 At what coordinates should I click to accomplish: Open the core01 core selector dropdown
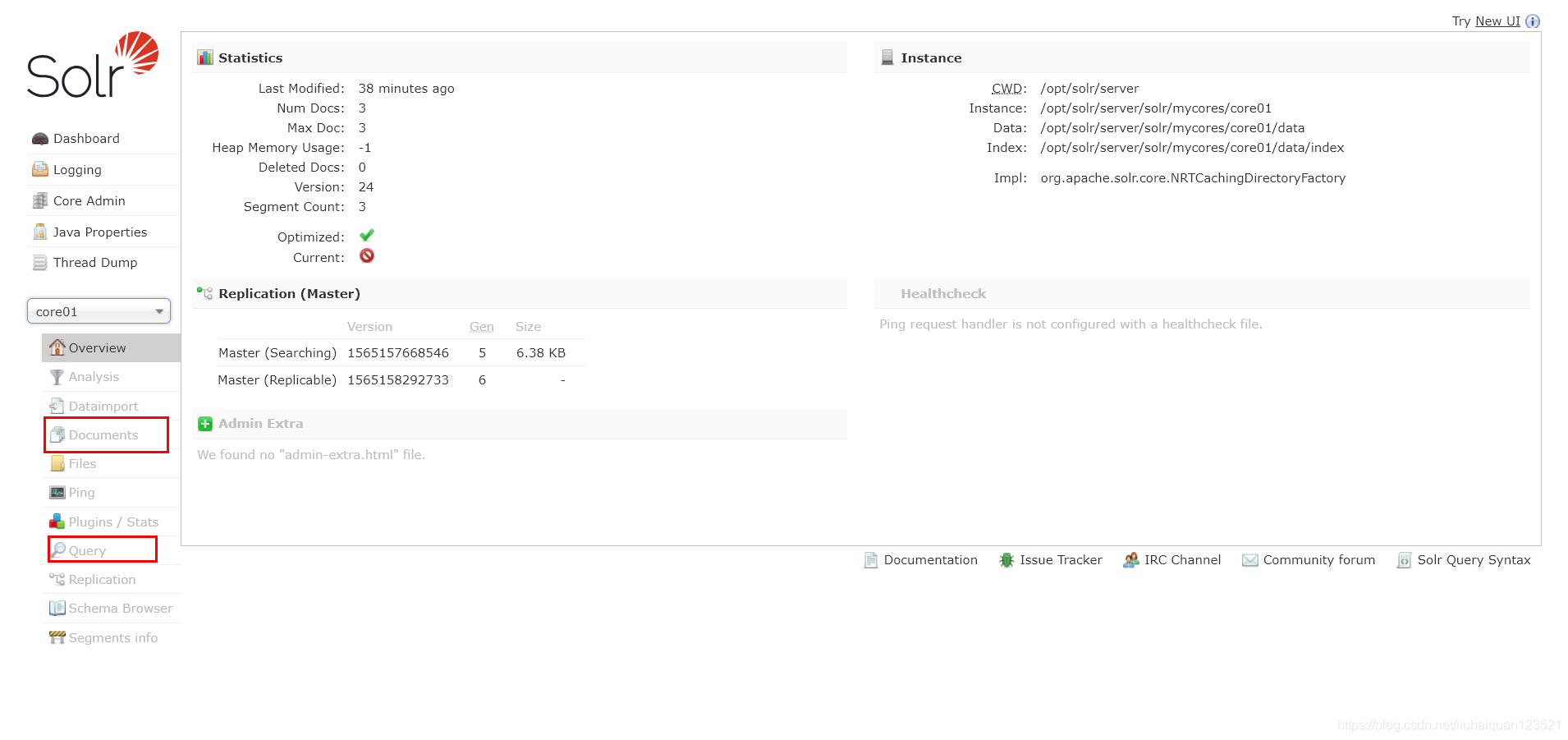[99, 311]
